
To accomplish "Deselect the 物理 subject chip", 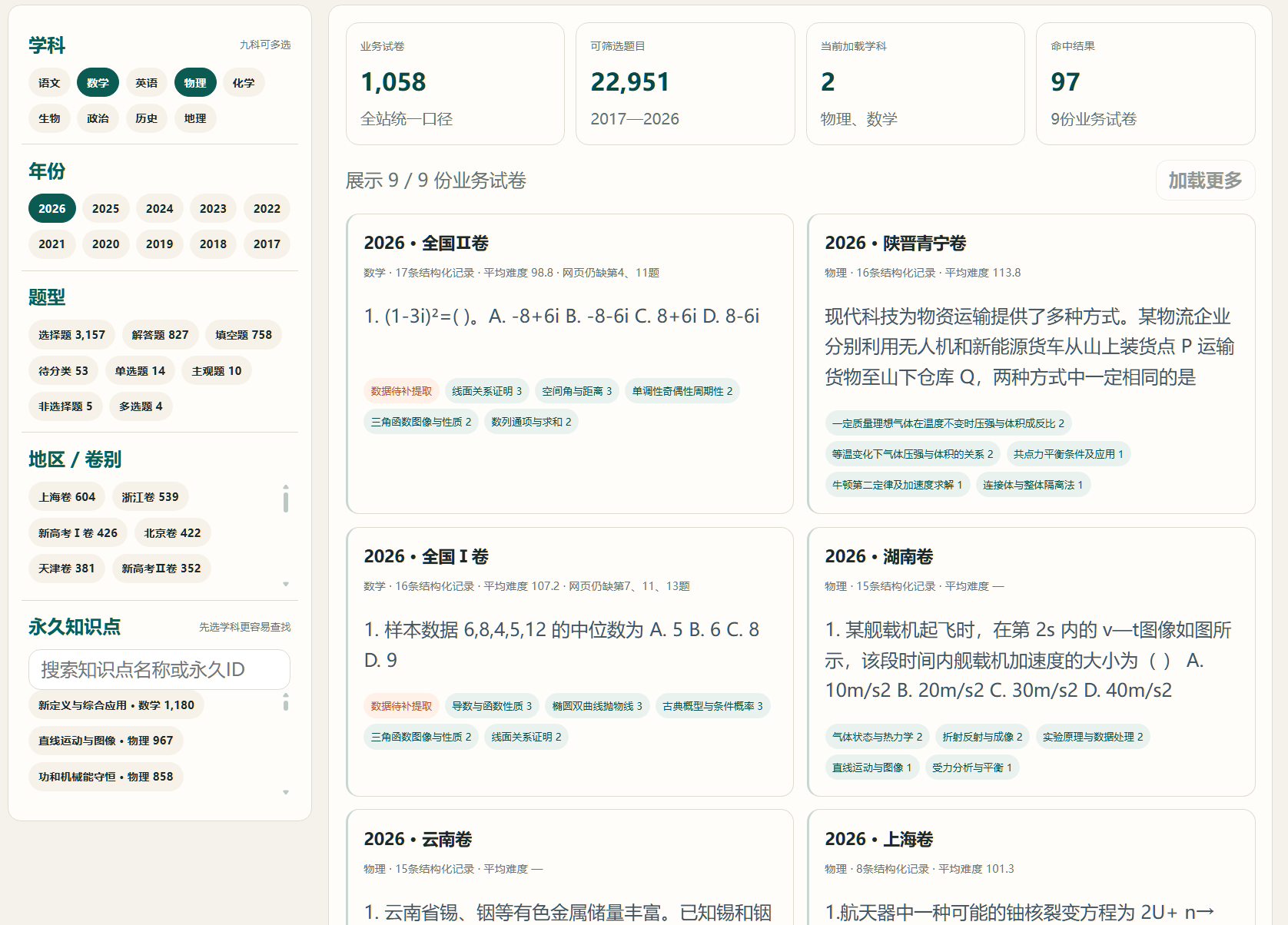I will click(195, 83).
